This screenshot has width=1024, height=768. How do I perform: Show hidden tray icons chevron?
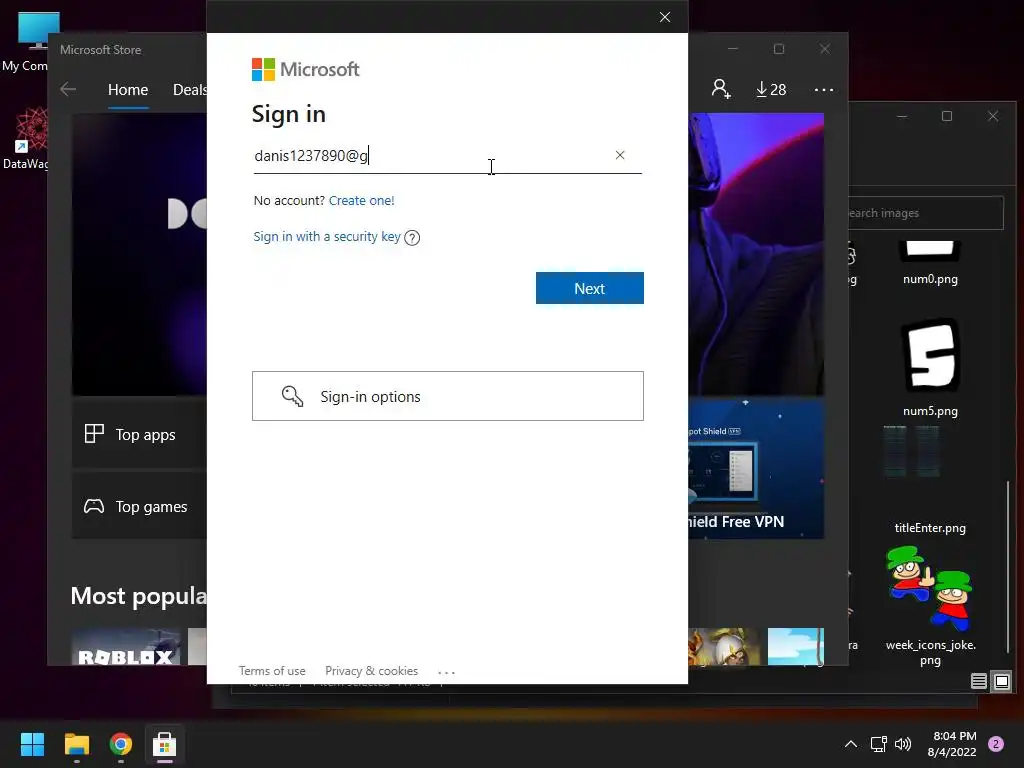click(x=851, y=744)
